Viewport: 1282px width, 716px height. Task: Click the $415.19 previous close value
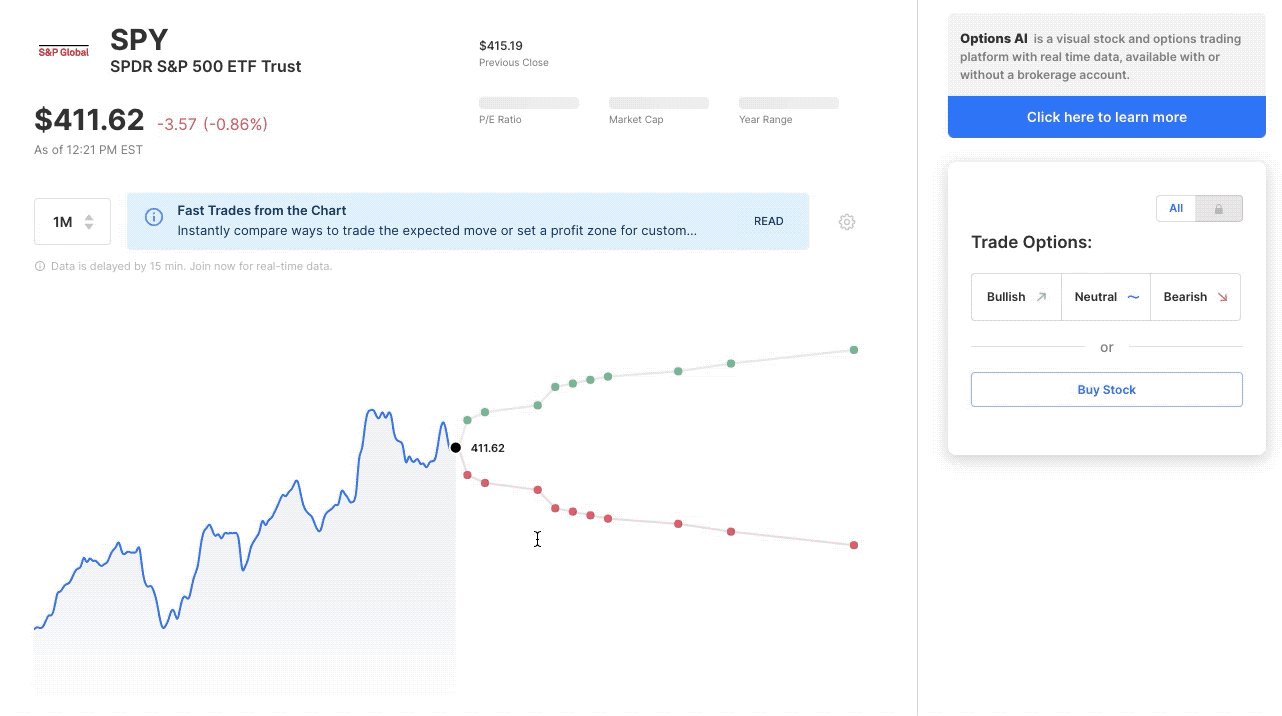click(501, 46)
